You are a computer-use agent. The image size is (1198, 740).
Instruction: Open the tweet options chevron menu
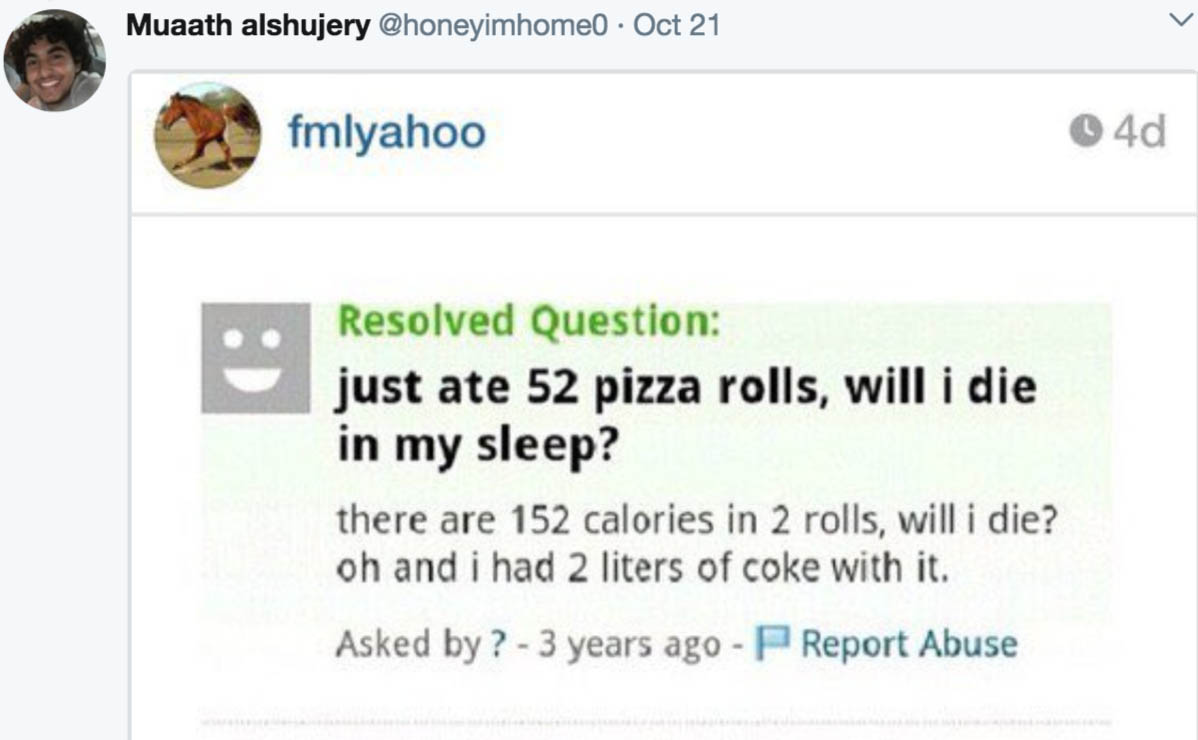pyautogui.click(x=1180, y=23)
